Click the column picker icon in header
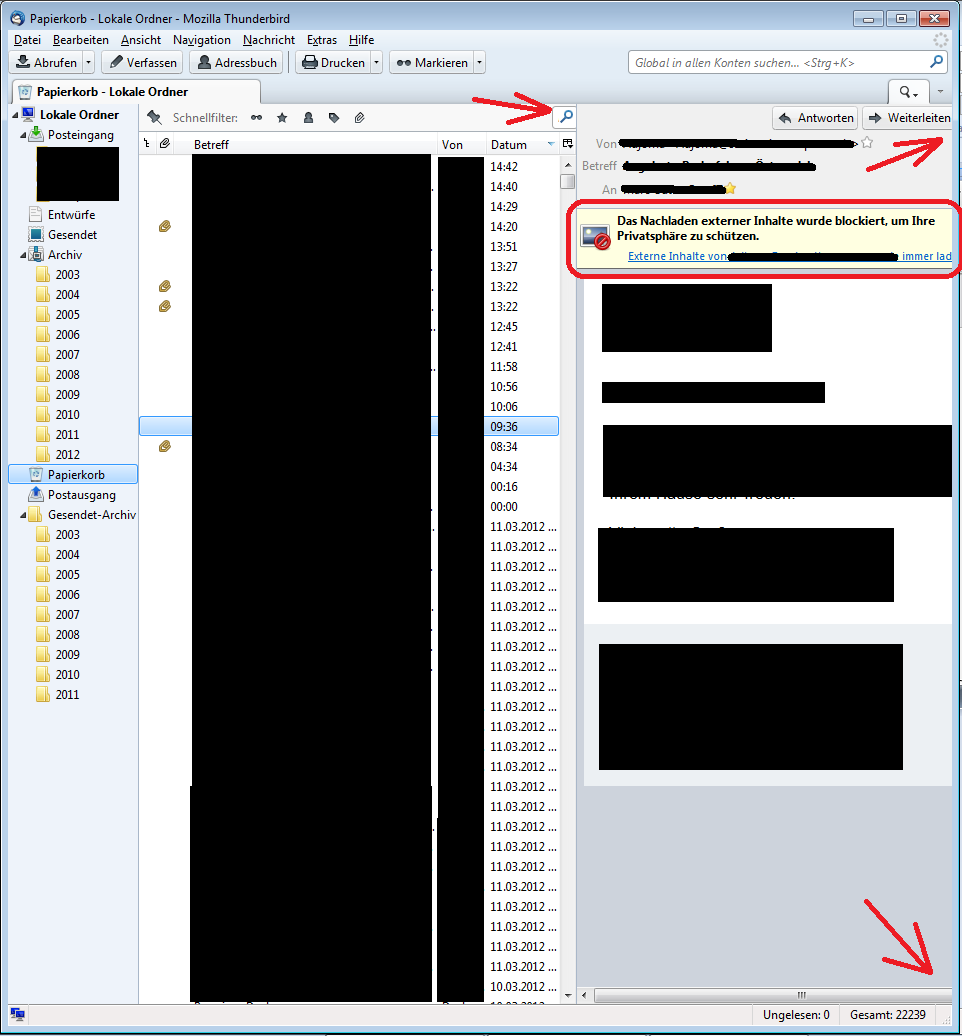 point(568,145)
